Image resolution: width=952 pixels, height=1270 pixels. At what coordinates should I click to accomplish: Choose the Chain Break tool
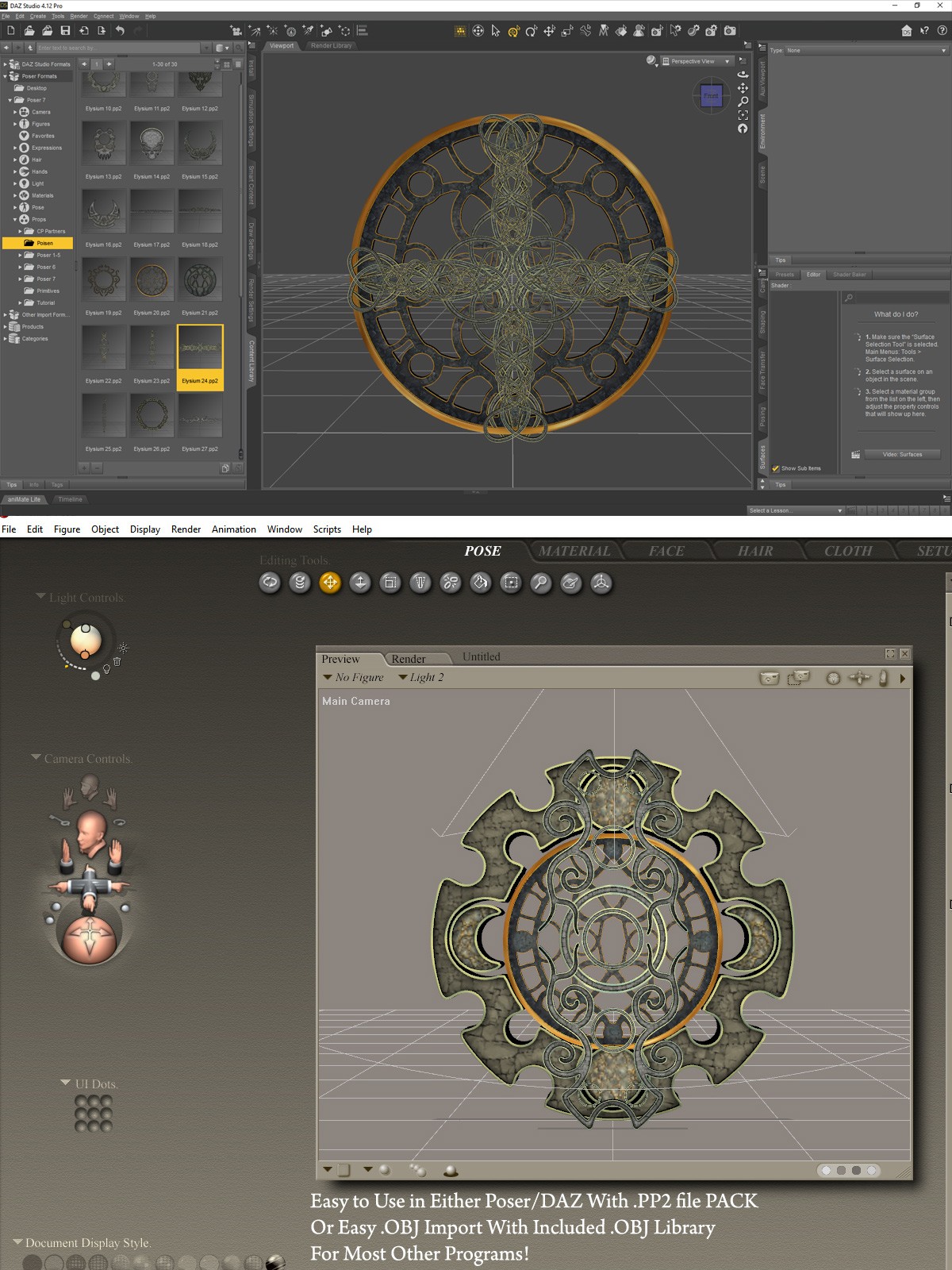click(x=451, y=583)
